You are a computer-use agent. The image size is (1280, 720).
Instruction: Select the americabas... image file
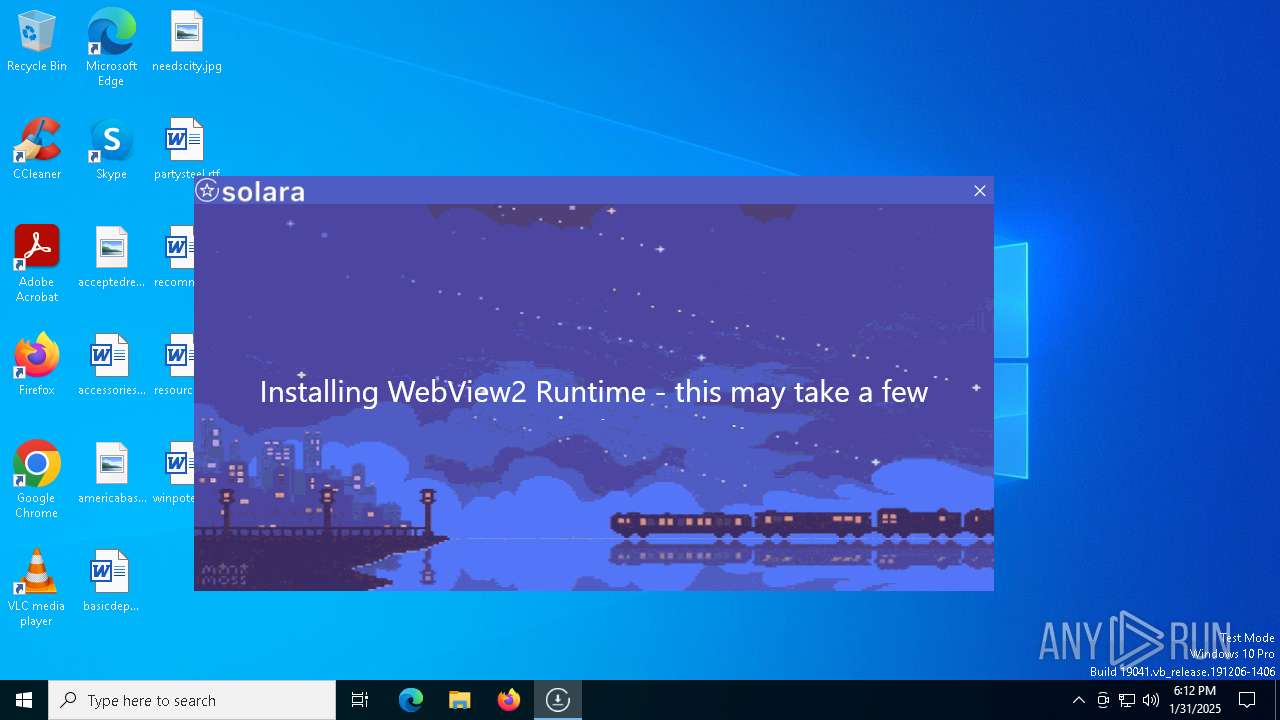click(x=111, y=473)
